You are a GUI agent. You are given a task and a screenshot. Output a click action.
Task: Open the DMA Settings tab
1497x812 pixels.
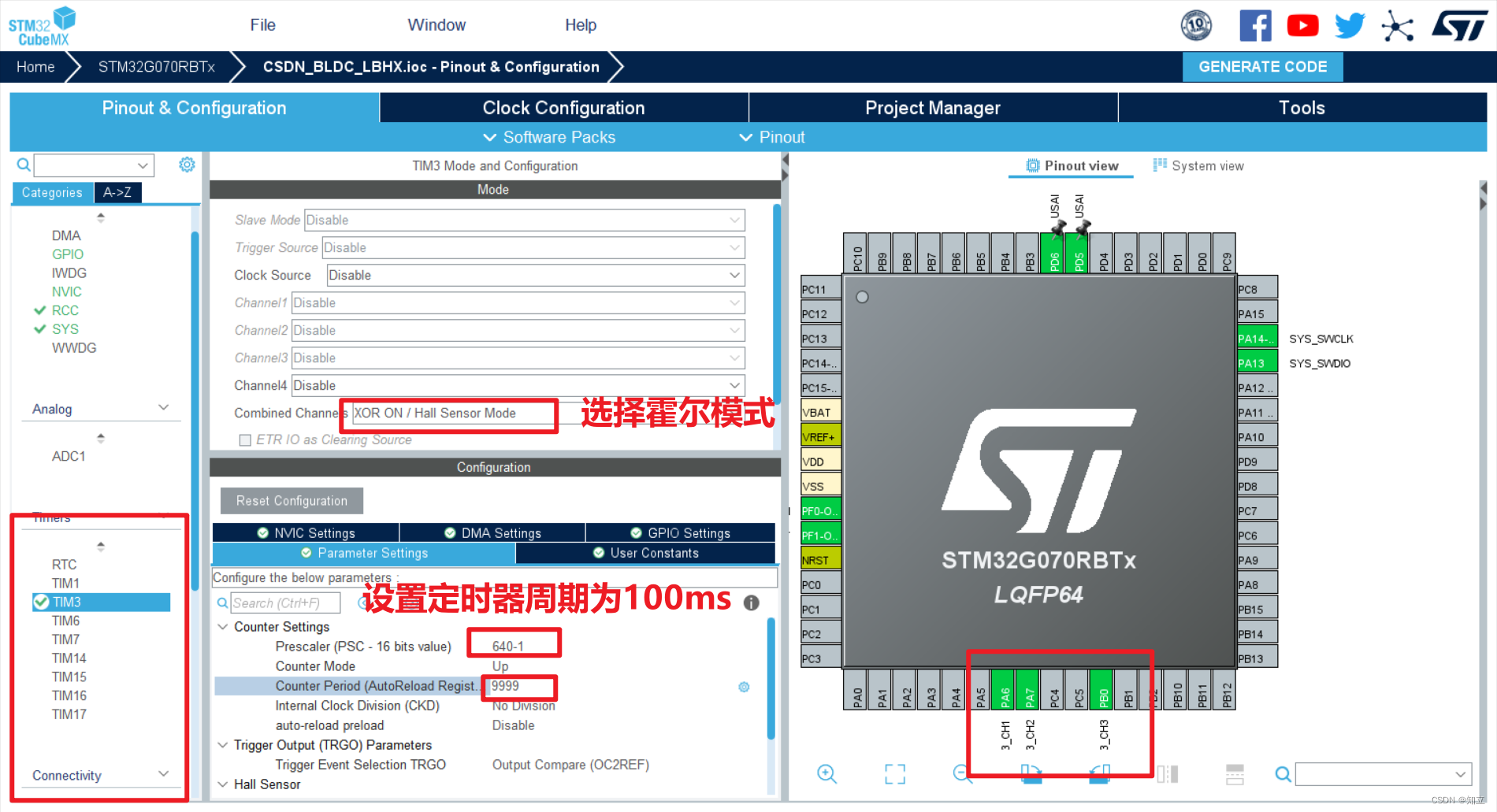click(x=492, y=533)
